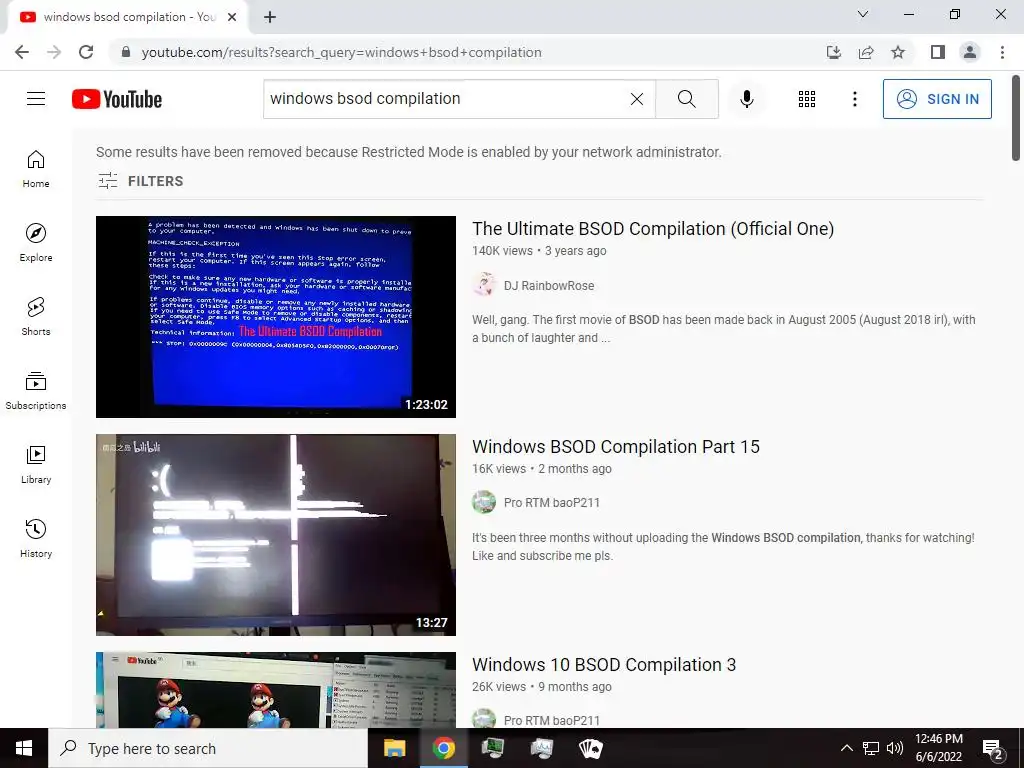Open the Windows Start menu
1024x768 pixels.
[24, 748]
